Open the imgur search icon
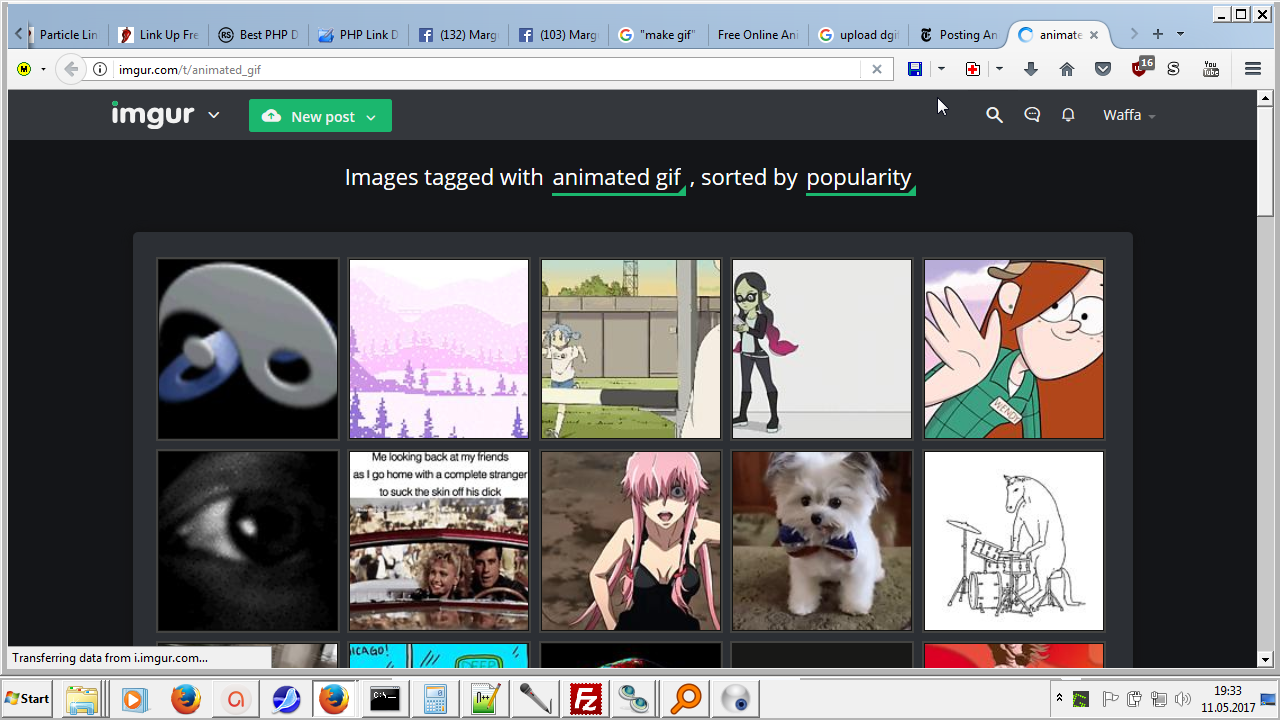 pyautogui.click(x=994, y=115)
